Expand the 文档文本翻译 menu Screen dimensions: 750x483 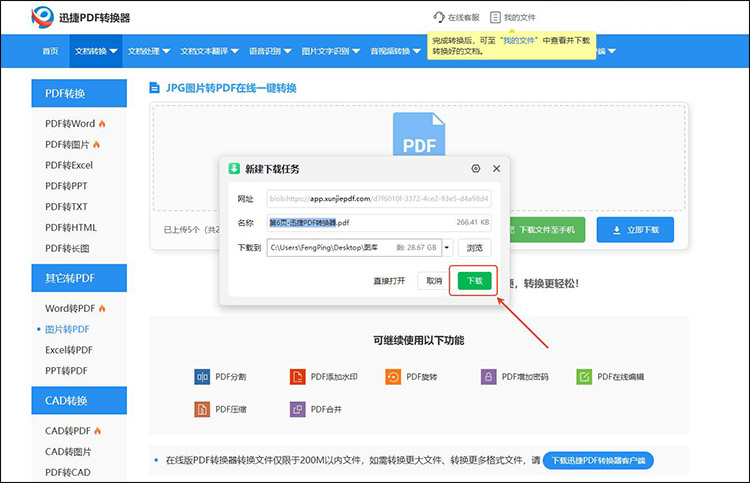210,51
